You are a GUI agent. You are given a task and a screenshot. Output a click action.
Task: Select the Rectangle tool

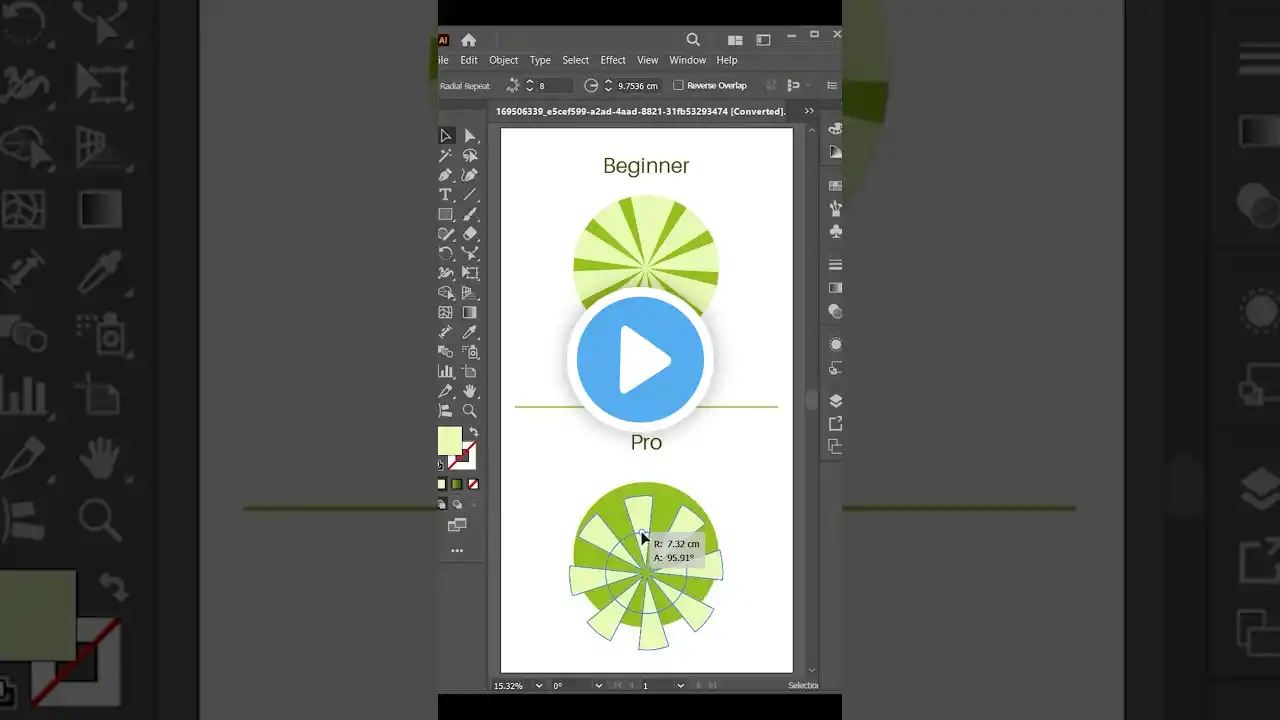(446, 214)
